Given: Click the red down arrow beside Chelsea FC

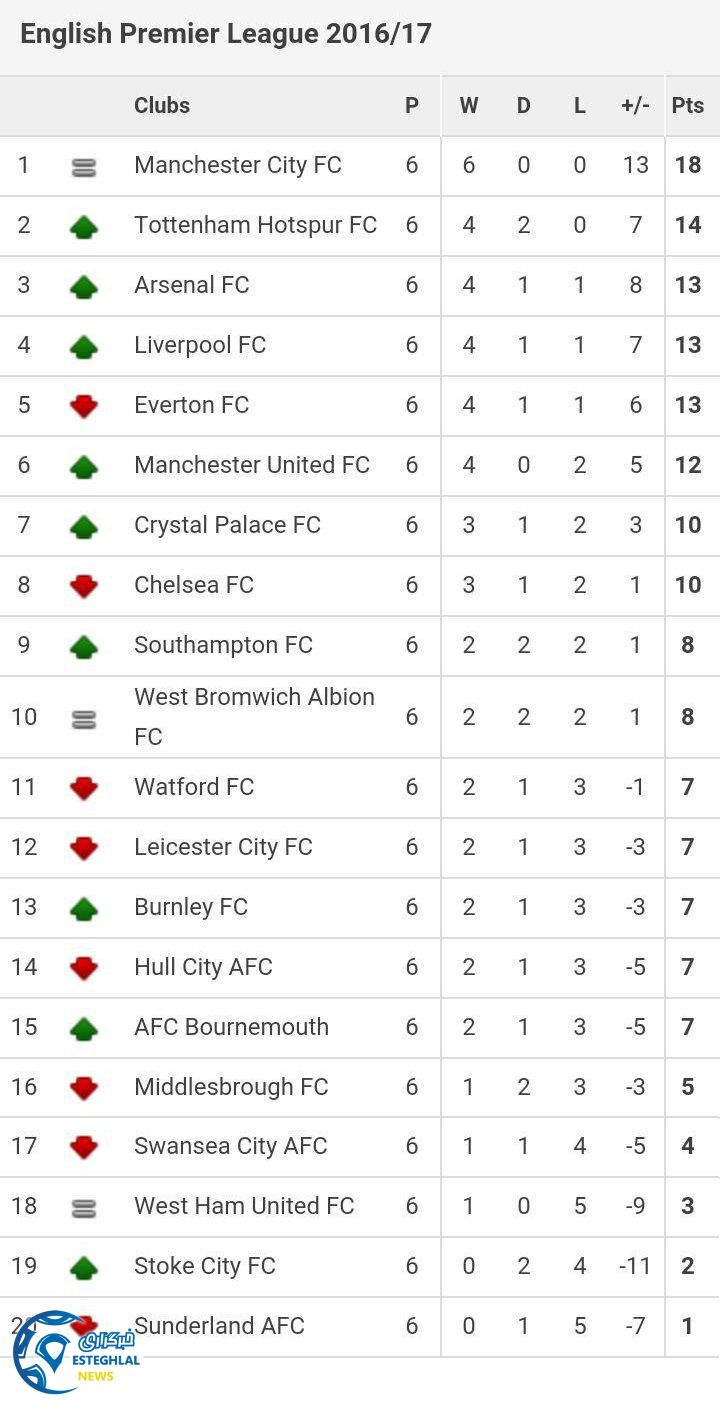Looking at the screenshot, I should coord(84,586).
